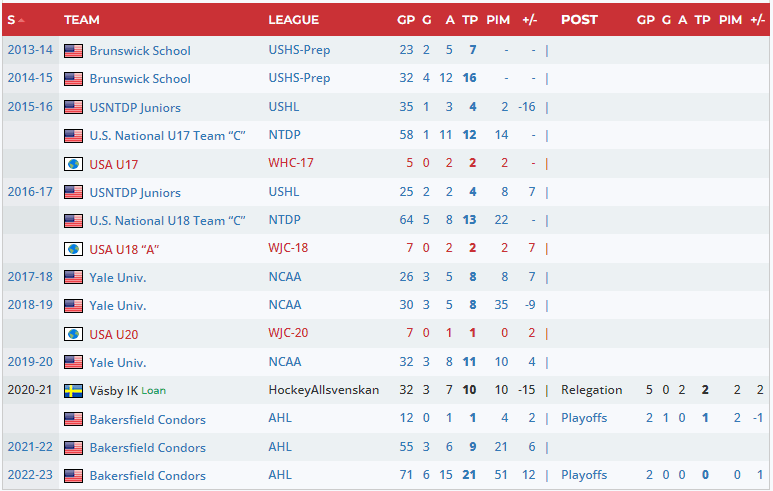The image size is (773, 491).
Task: Click the Sweden flag beside Väsby IK
Action: click(73, 391)
